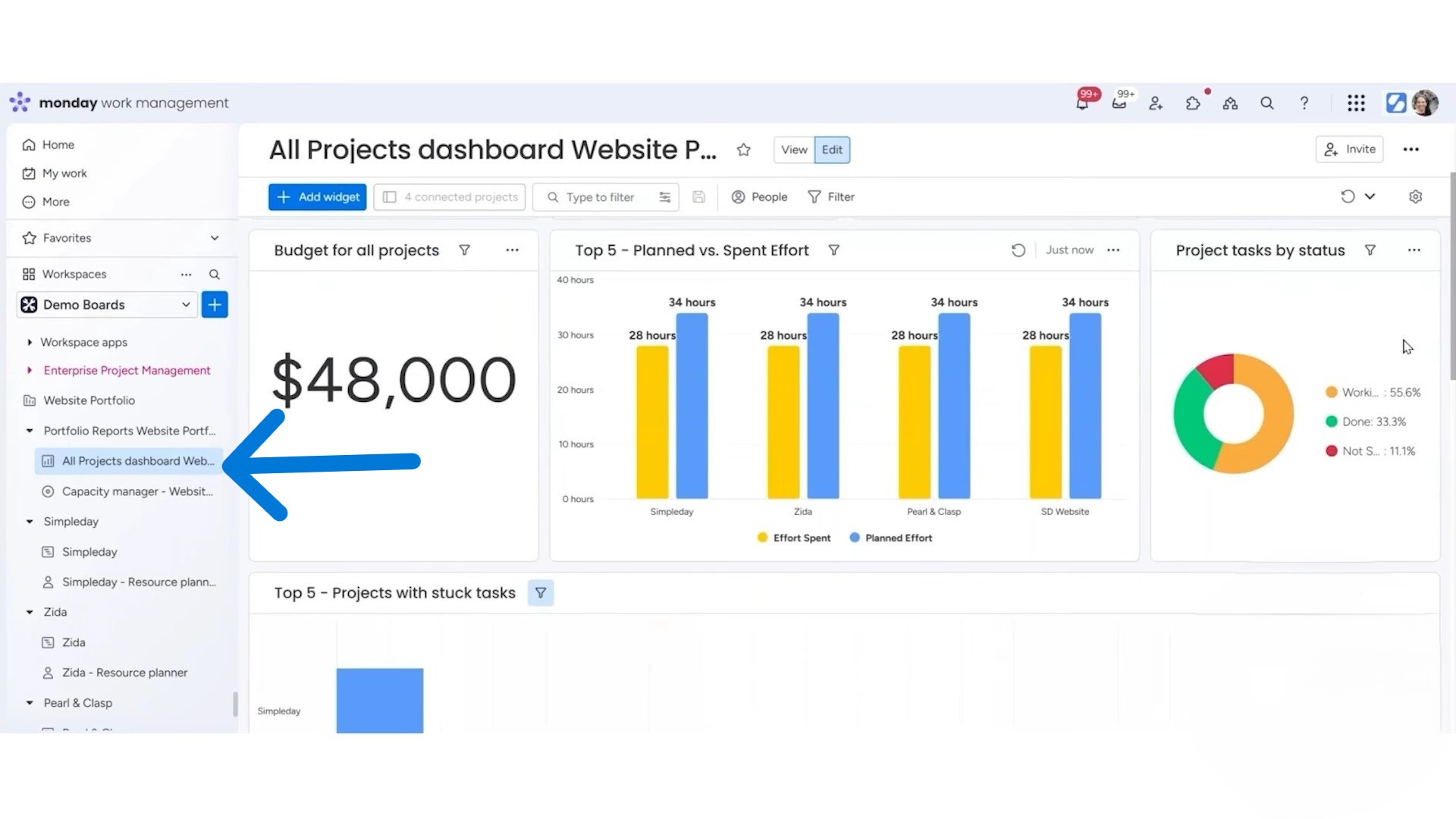Open the Workspaces three-dot menu
The height and width of the screenshot is (819, 1456).
coord(186,275)
